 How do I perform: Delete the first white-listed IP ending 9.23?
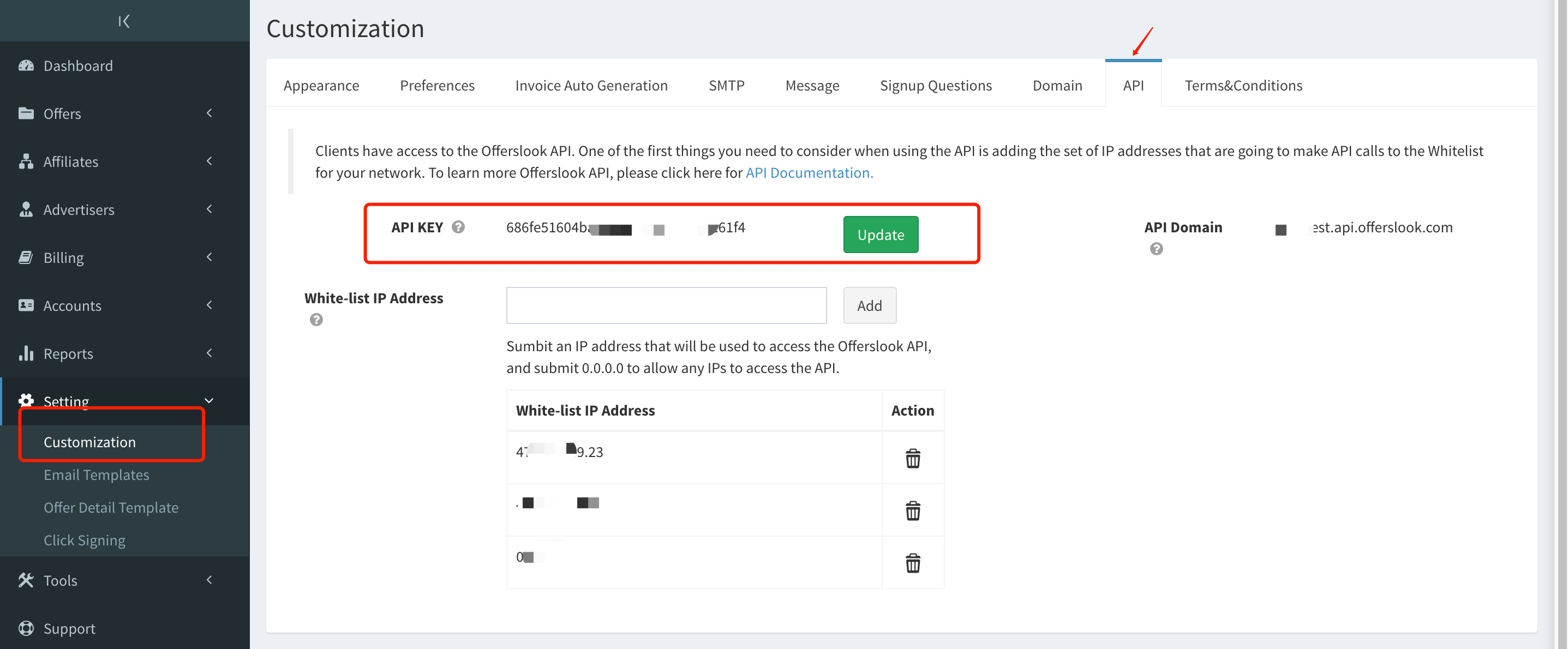pyautogui.click(x=912, y=458)
